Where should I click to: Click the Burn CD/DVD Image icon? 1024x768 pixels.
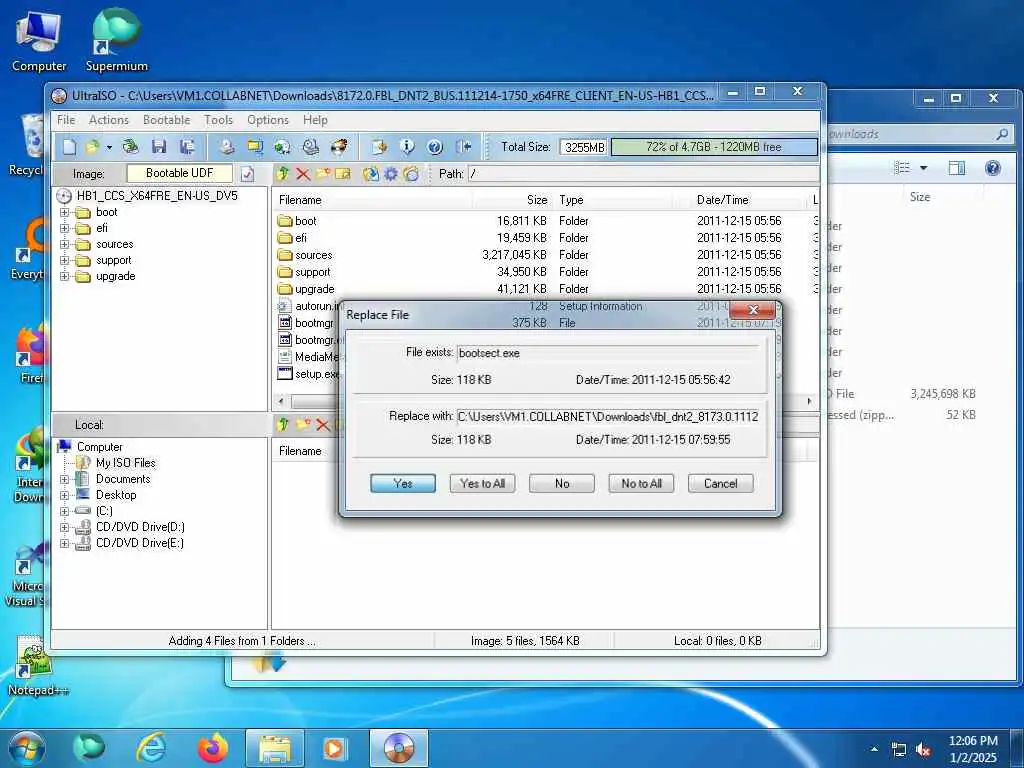pos(339,147)
